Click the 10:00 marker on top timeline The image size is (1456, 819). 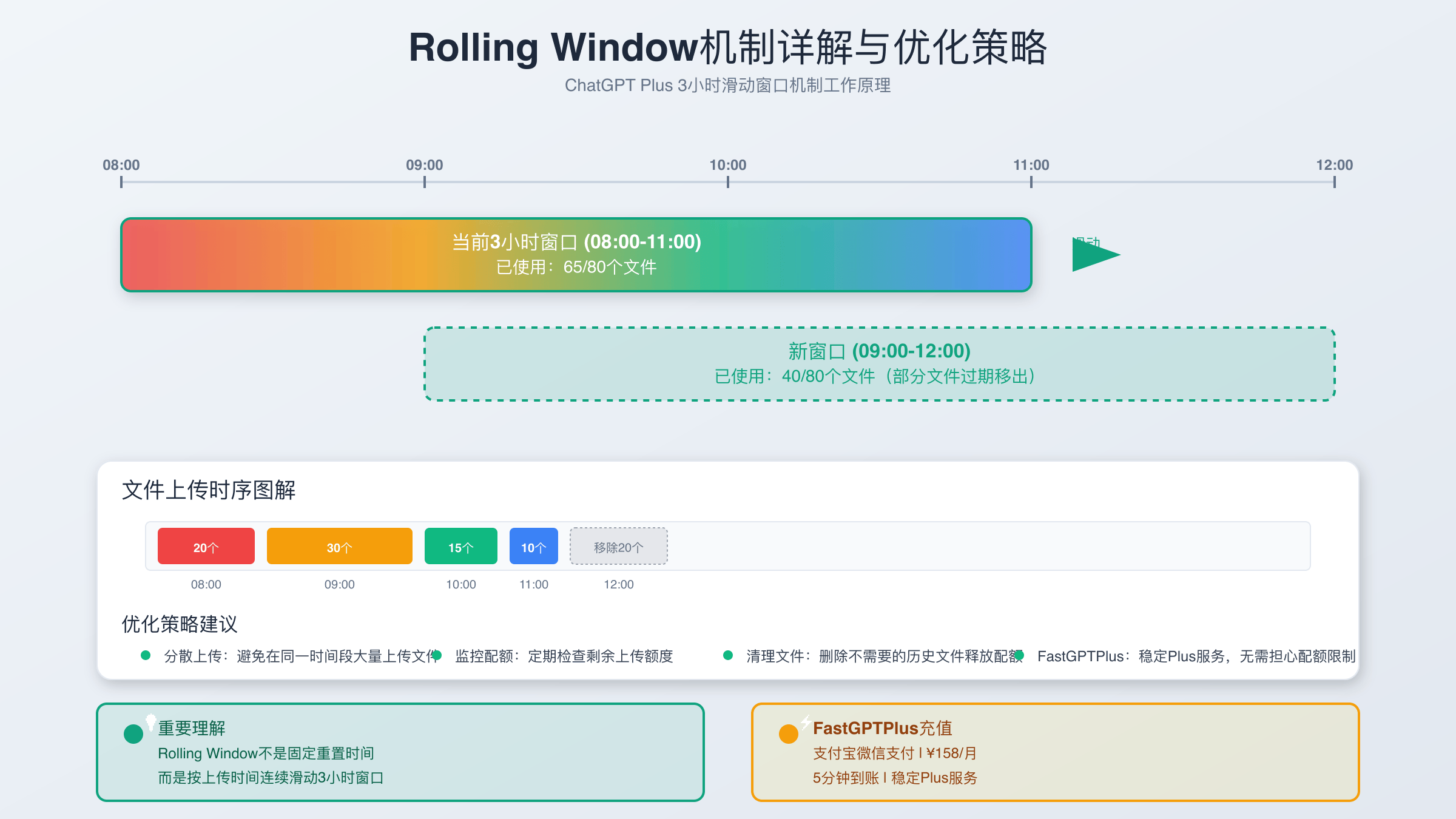click(x=728, y=165)
